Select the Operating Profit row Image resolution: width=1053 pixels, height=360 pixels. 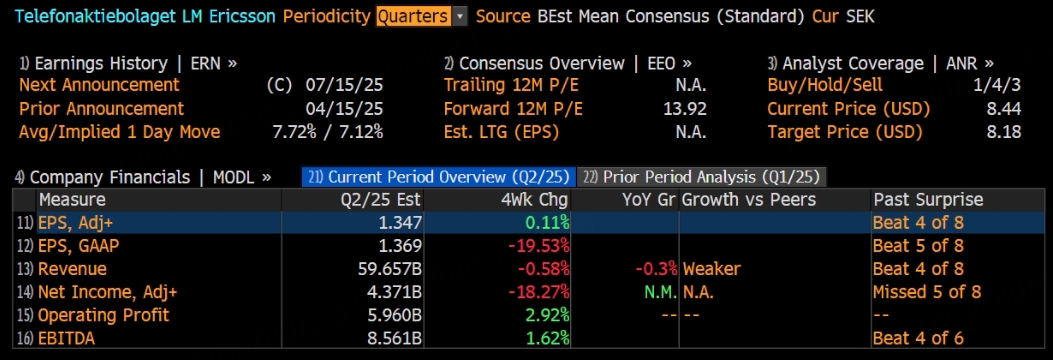pos(529,315)
